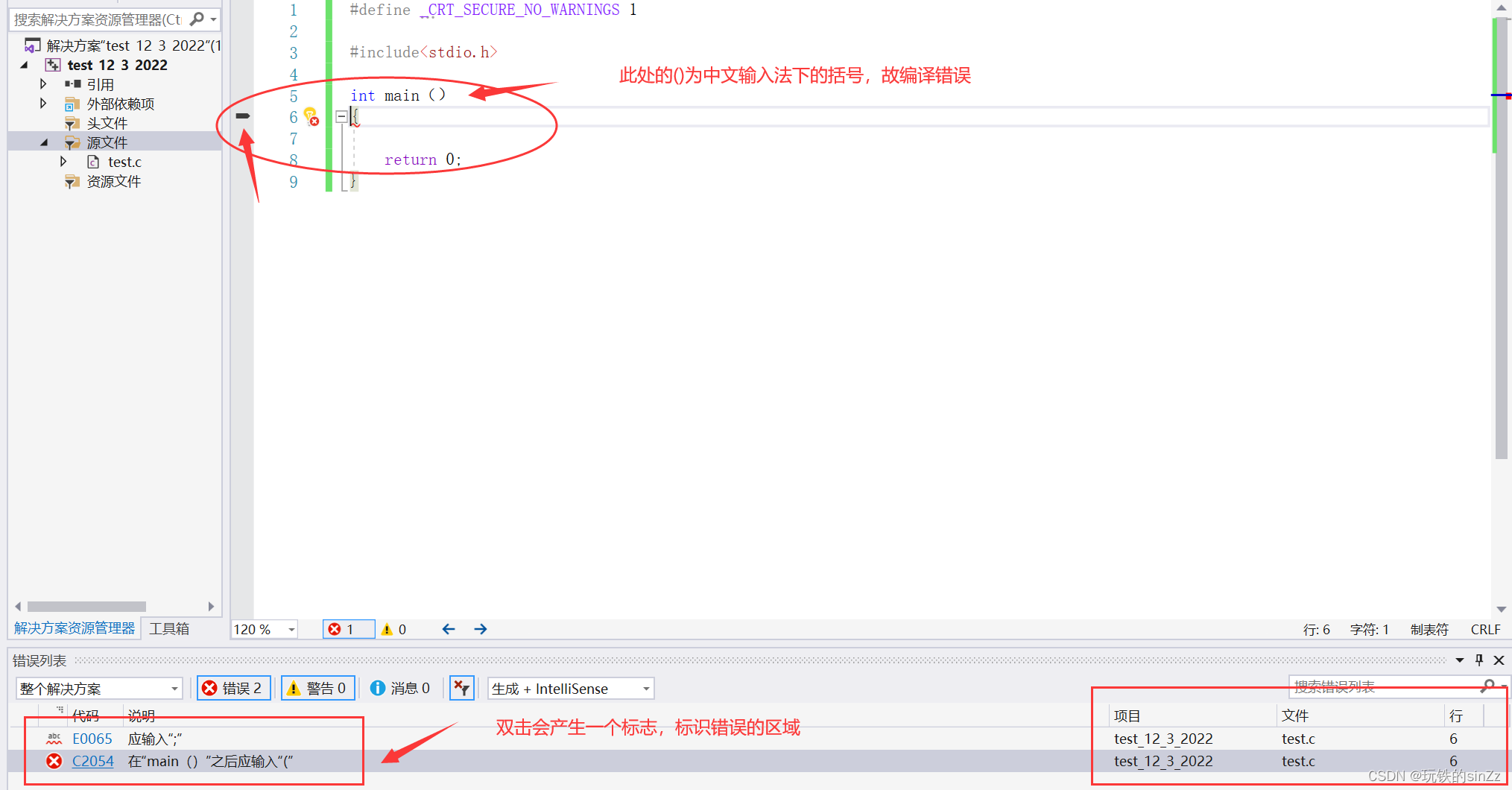1512x790 pixels.
Task: Click the error location marker in margin
Action: pyautogui.click(x=243, y=116)
